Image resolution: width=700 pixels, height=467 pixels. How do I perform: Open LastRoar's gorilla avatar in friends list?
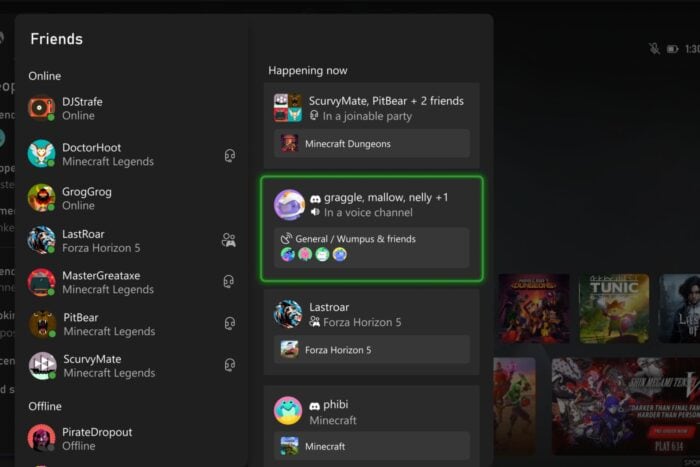[x=41, y=240]
